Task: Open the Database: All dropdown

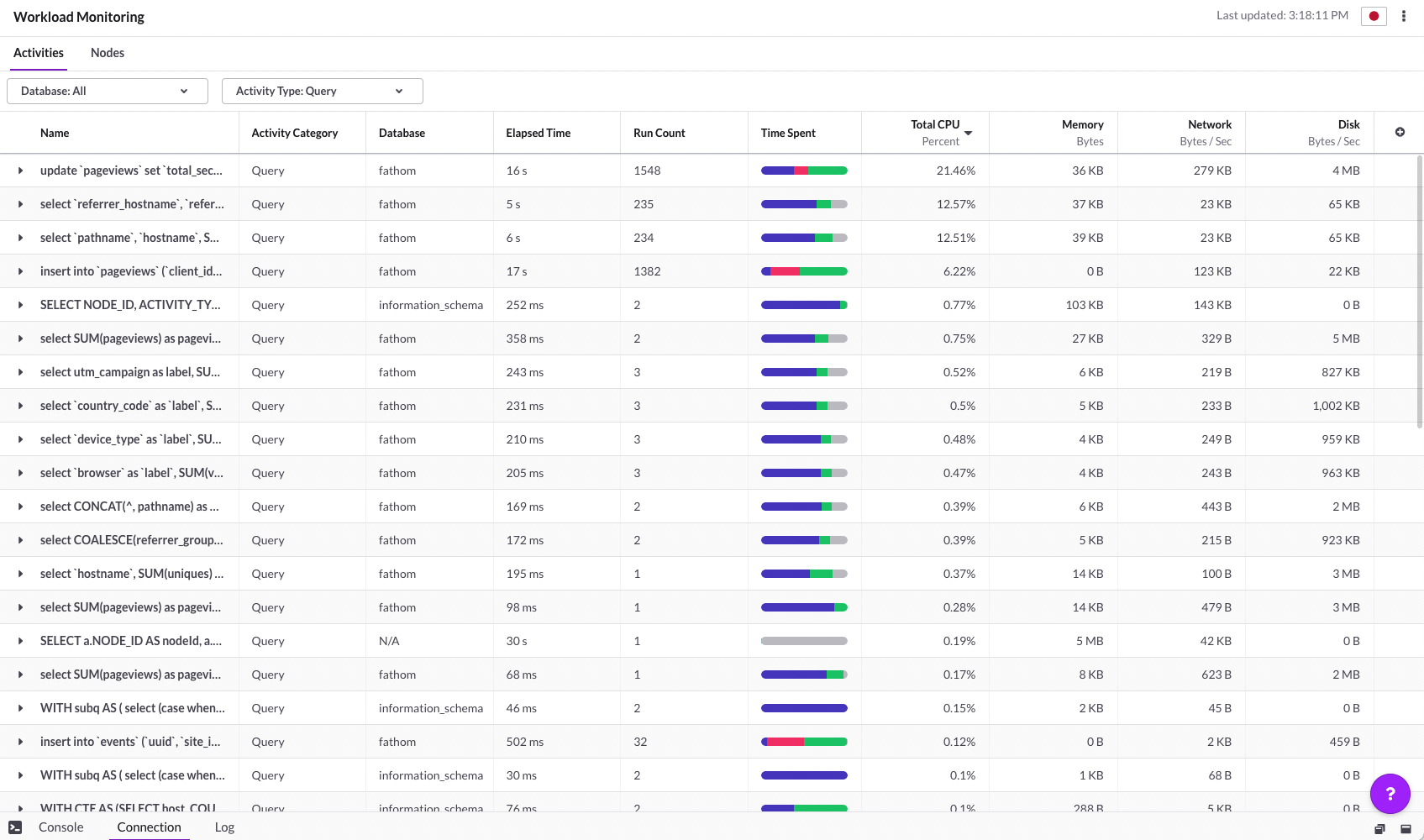Action: click(x=107, y=91)
